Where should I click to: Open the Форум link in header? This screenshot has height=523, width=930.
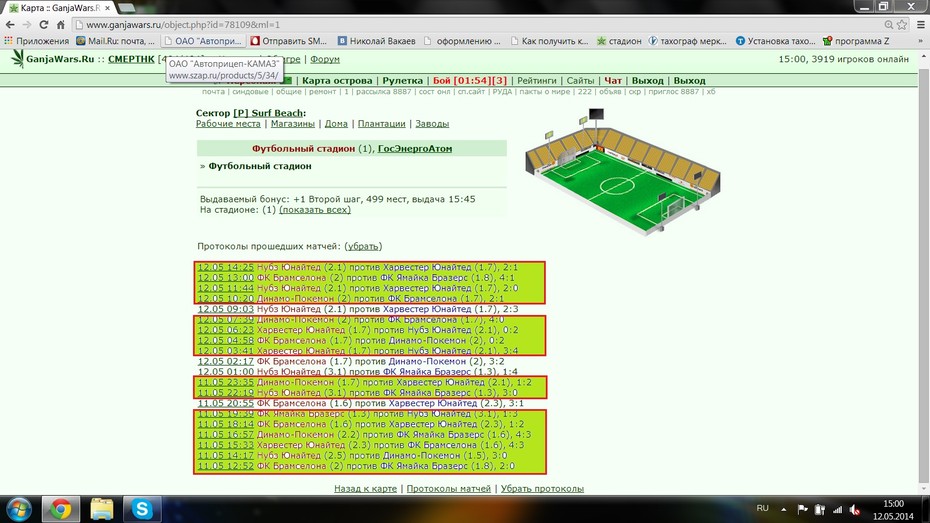point(325,59)
